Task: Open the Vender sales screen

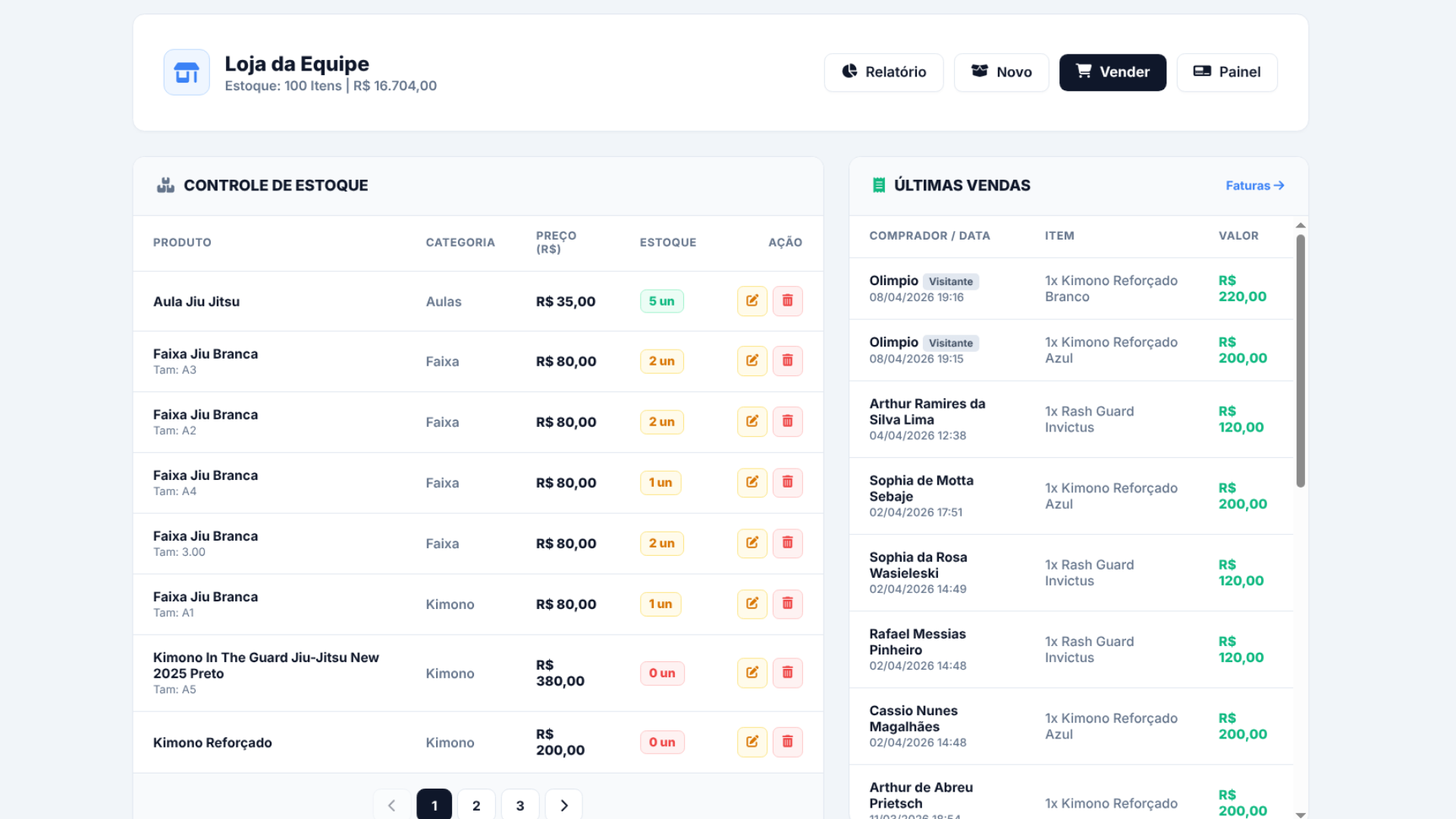Action: pyautogui.click(x=1113, y=72)
